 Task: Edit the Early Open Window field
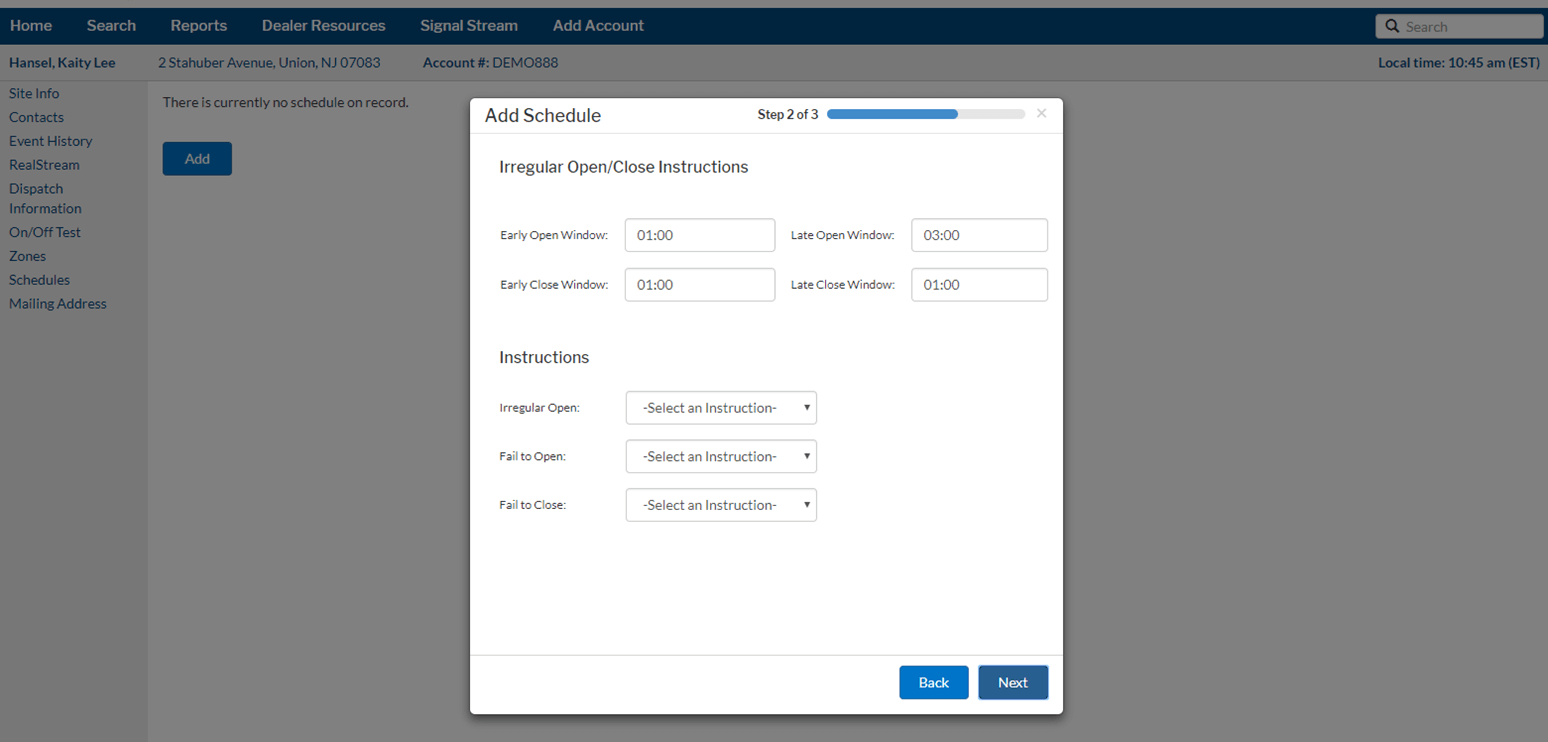tap(699, 235)
